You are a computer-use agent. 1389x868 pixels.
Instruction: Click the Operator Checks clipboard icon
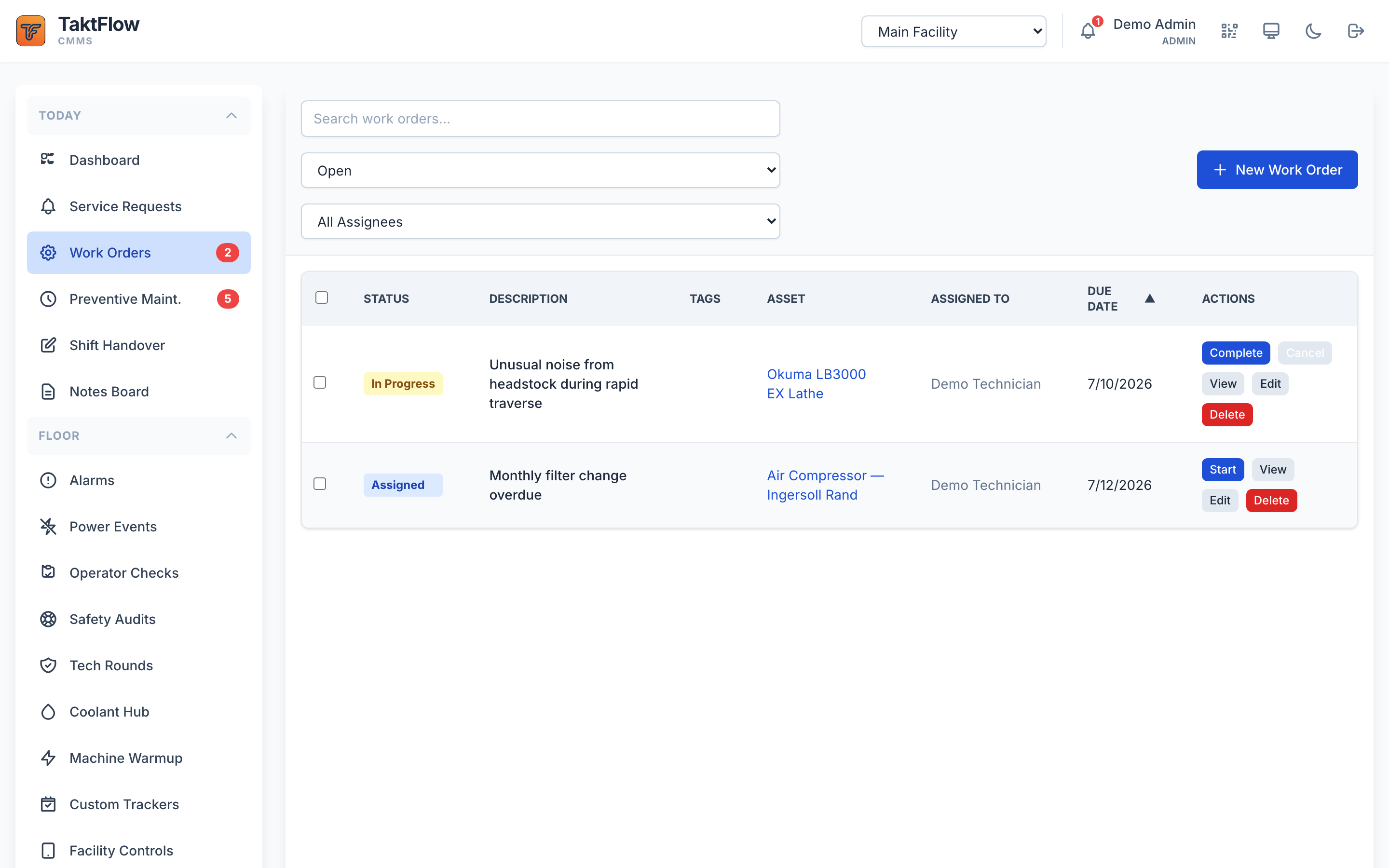click(48, 572)
